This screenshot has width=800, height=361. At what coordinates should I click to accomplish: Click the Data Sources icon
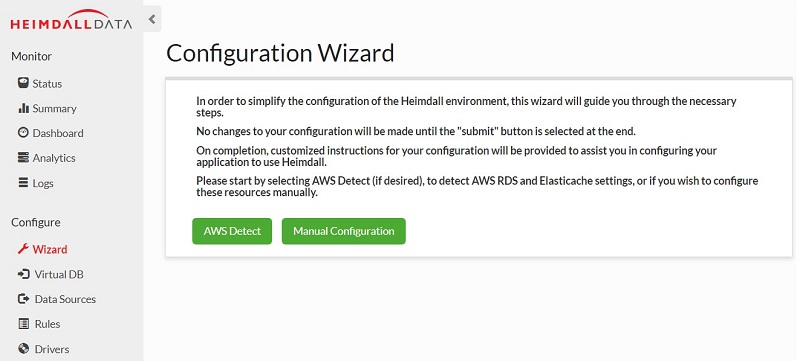23,299
